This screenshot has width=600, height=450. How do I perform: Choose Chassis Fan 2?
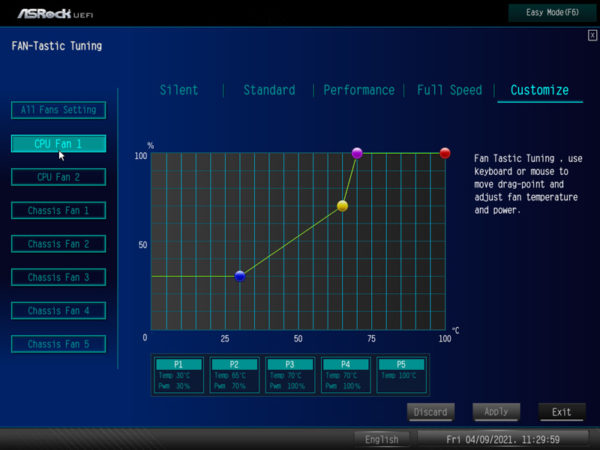coord(59,244)
